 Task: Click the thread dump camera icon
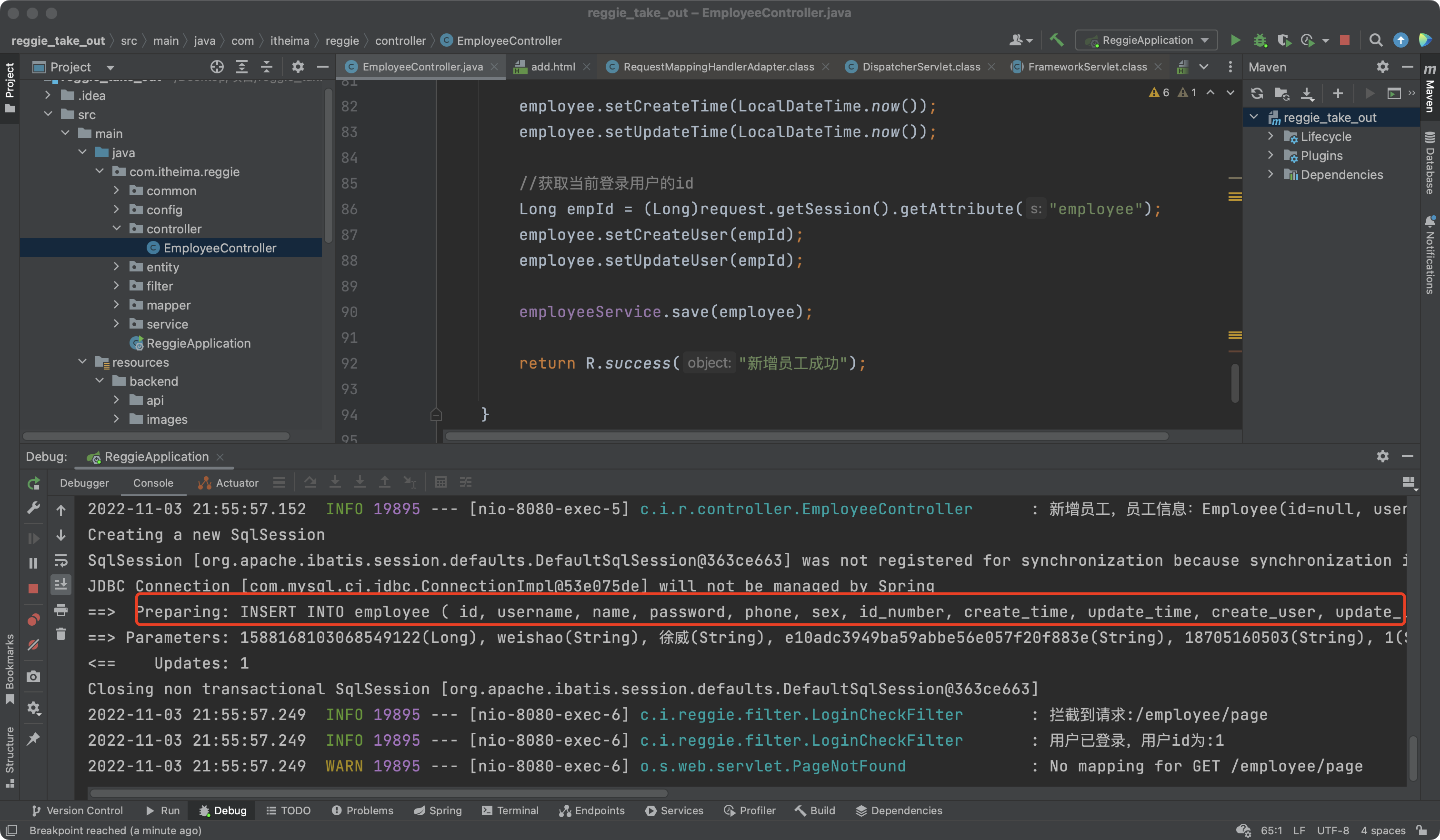coord(33,677)
